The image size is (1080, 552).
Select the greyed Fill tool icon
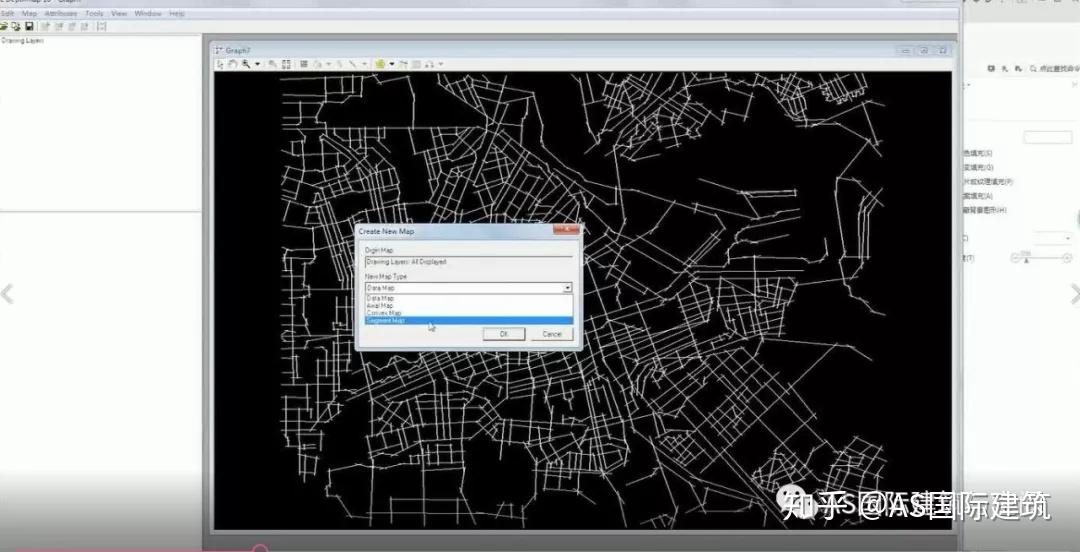tap(318, 64)
